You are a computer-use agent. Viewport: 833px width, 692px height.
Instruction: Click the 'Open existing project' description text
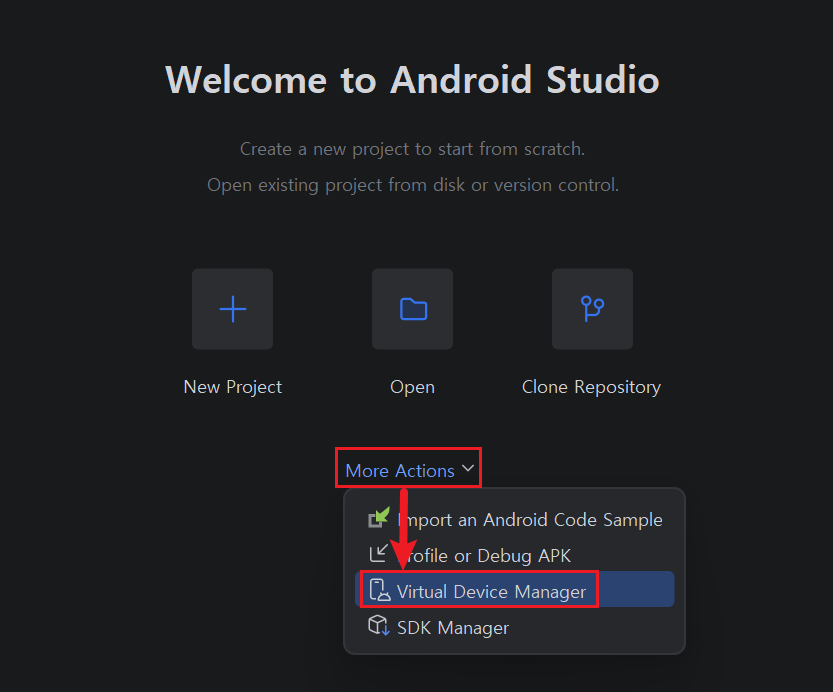[x=413, y=185]
